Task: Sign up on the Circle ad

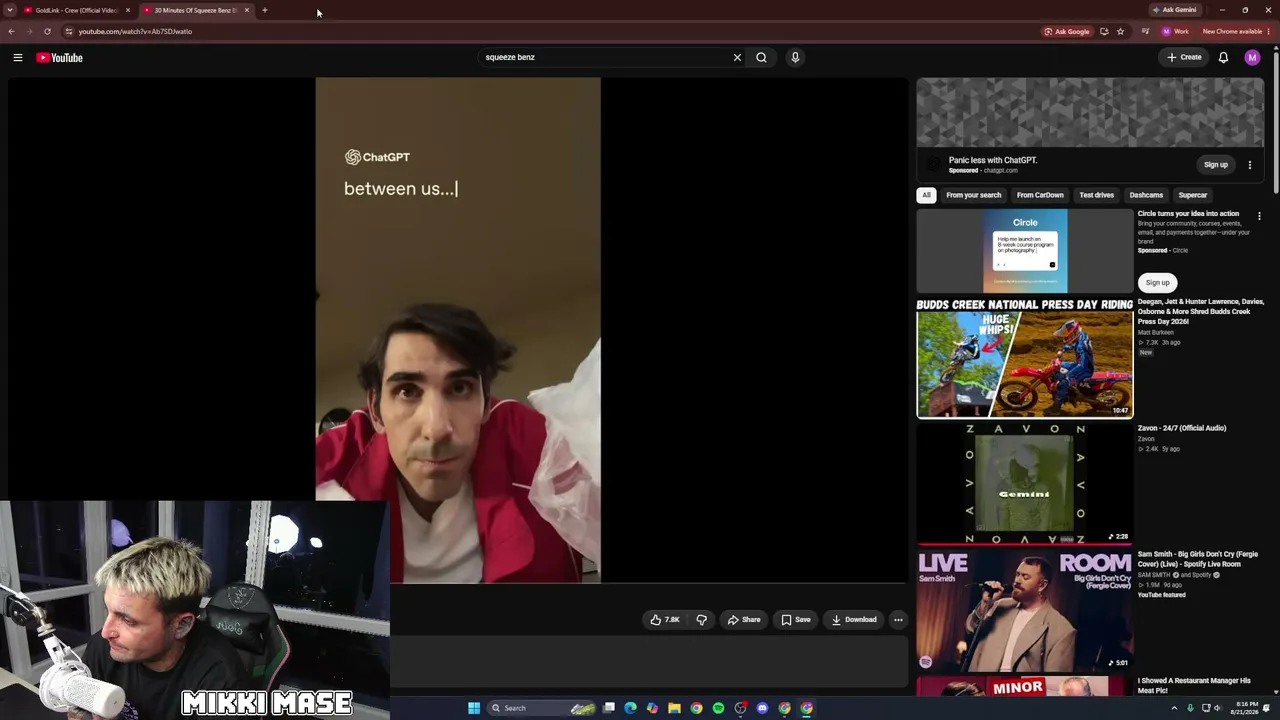Action: (1157, 283)
